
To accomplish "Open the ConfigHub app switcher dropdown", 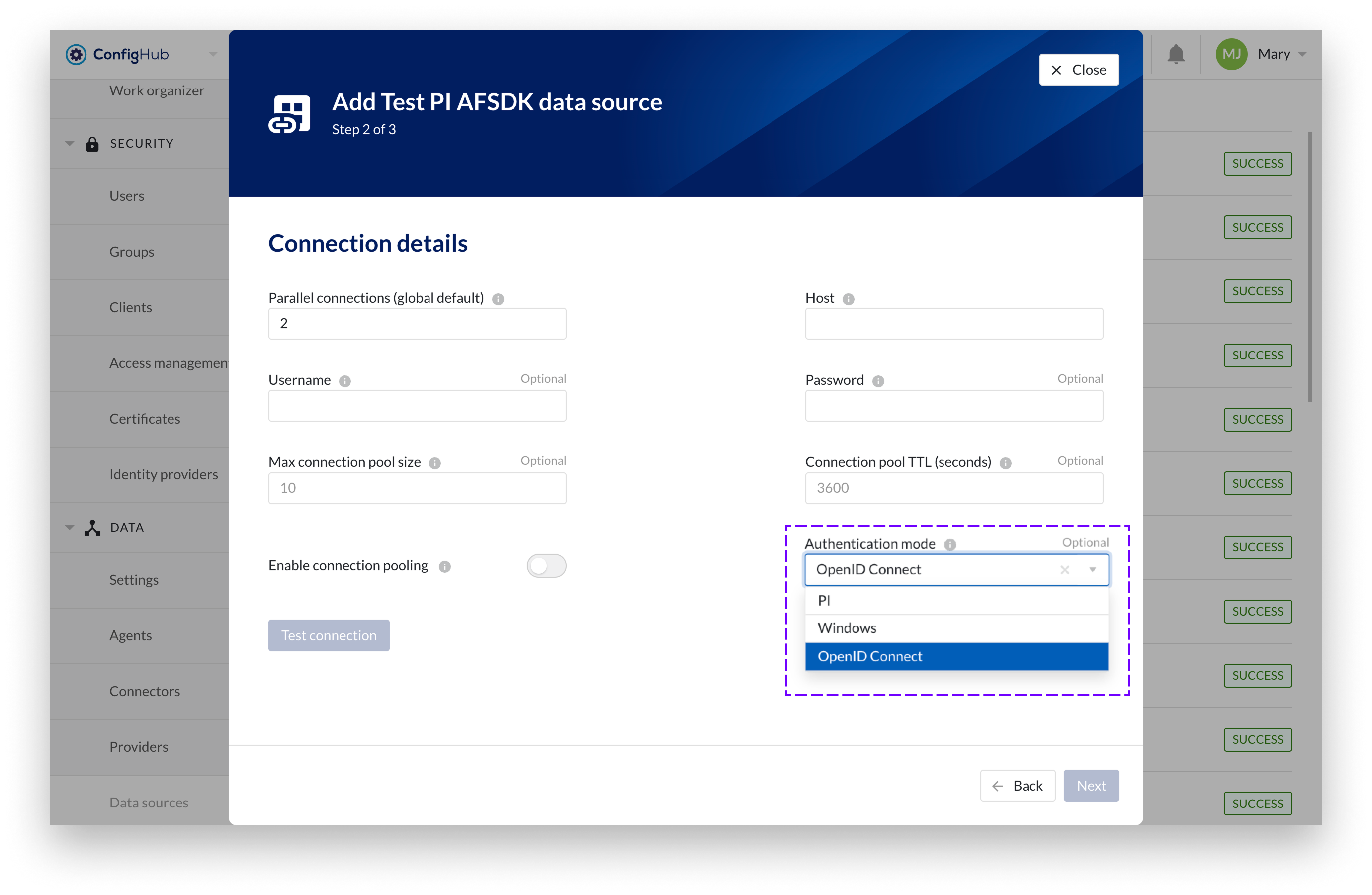I will tap(213, 54).
